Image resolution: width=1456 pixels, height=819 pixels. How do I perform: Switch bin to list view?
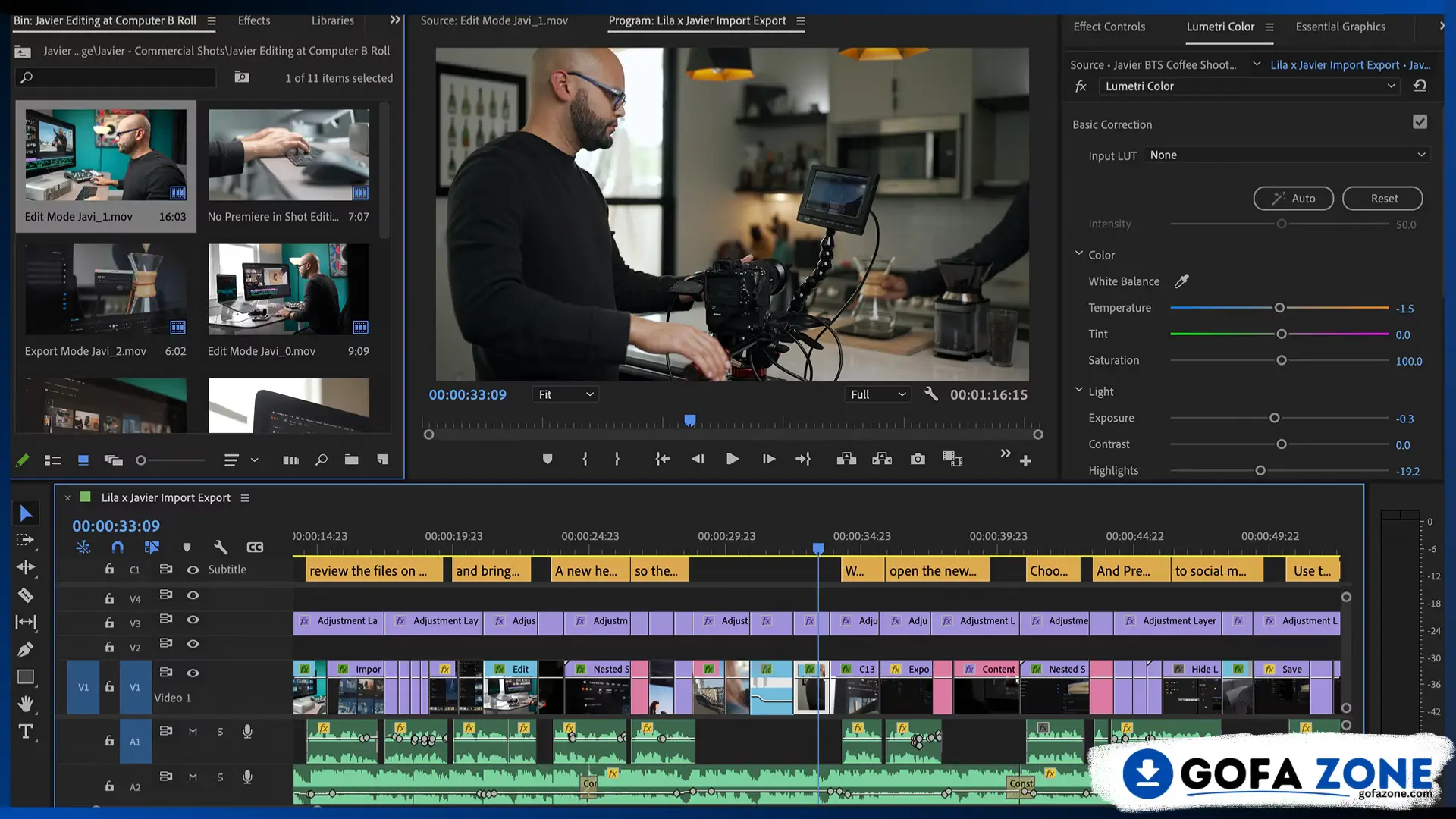pyautogui.click(x=52, y=460)
